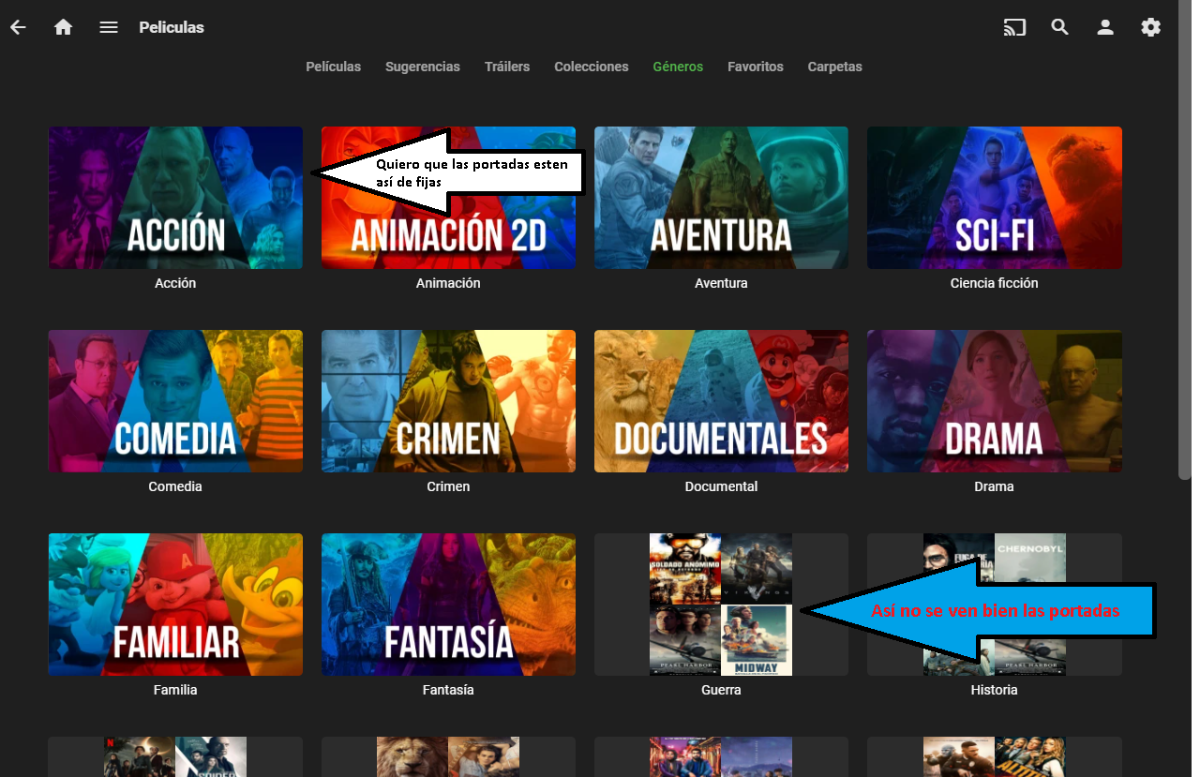Open the hamburger menu
This screenshot has width=1200, height=777.
(109, 27)
